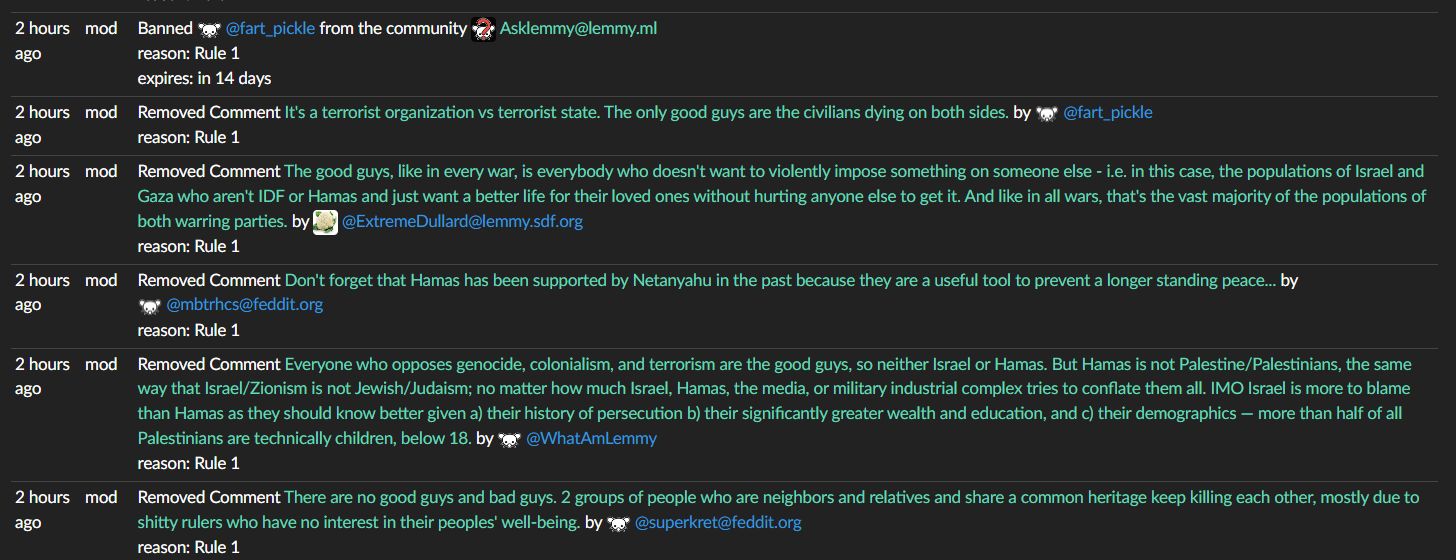Viewport: 1456px width, 560px height.
Task: Open the comment beginning "The good guys, like in every war"
Action: pyautogui.click(x=780, y=172)
